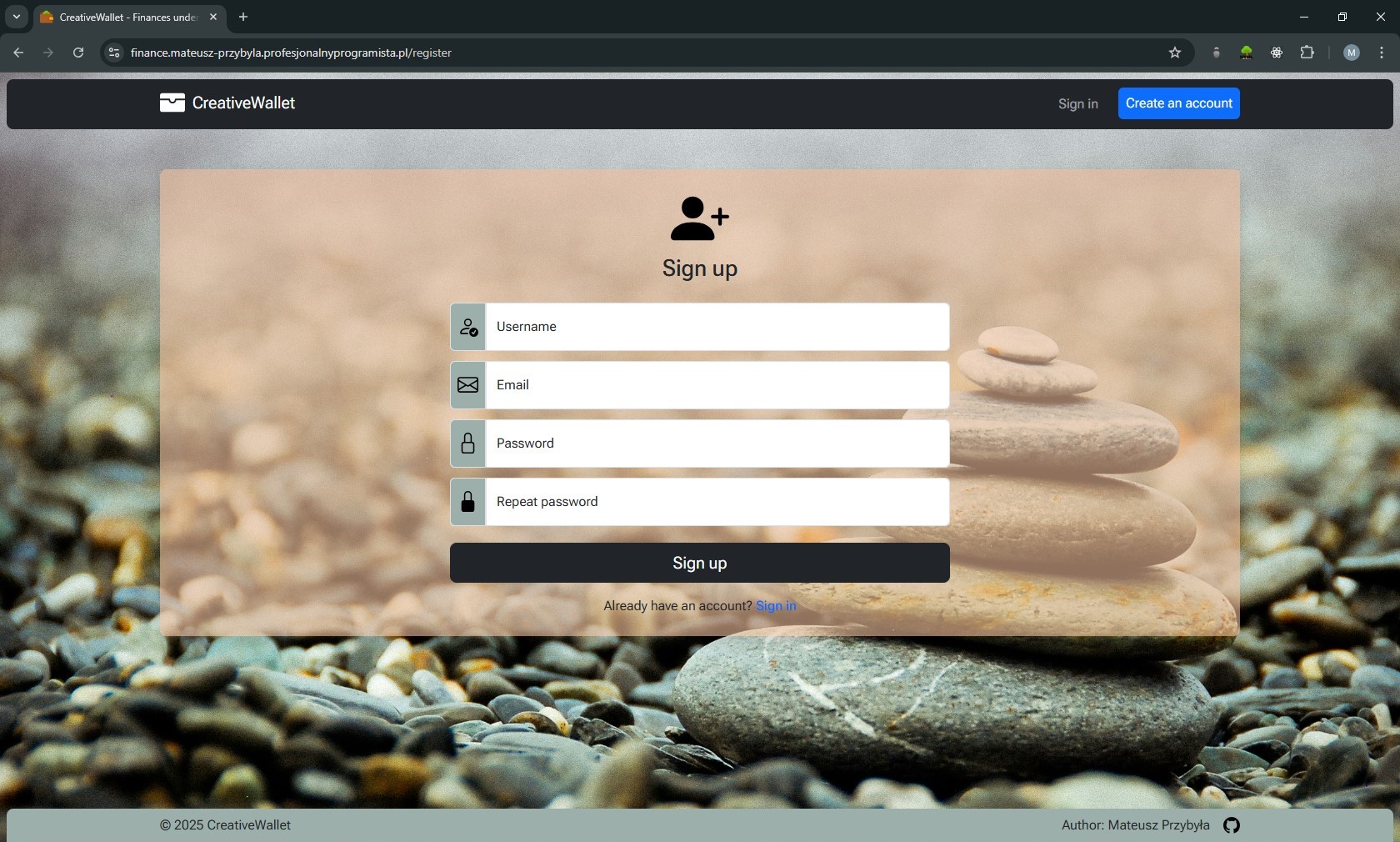Click the user icon beside Username field

click(x=468, y=327)
